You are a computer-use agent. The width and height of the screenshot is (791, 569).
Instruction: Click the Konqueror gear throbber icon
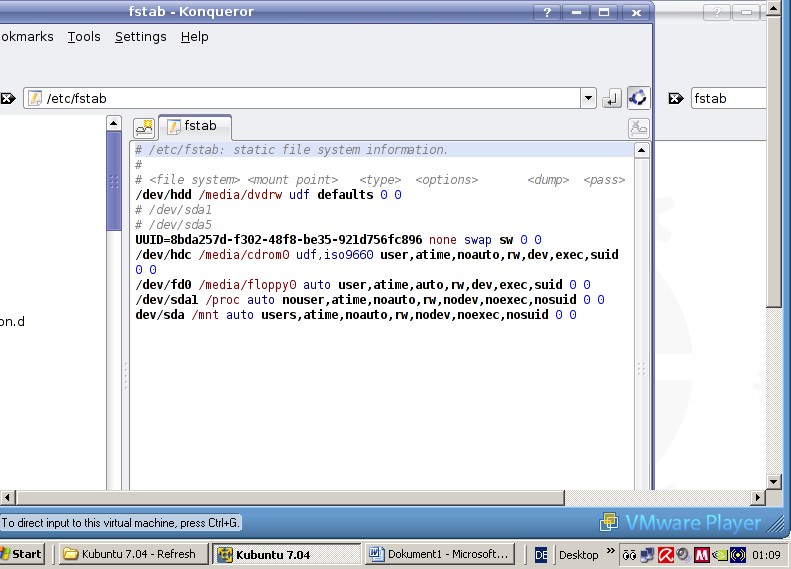(638, 98)
